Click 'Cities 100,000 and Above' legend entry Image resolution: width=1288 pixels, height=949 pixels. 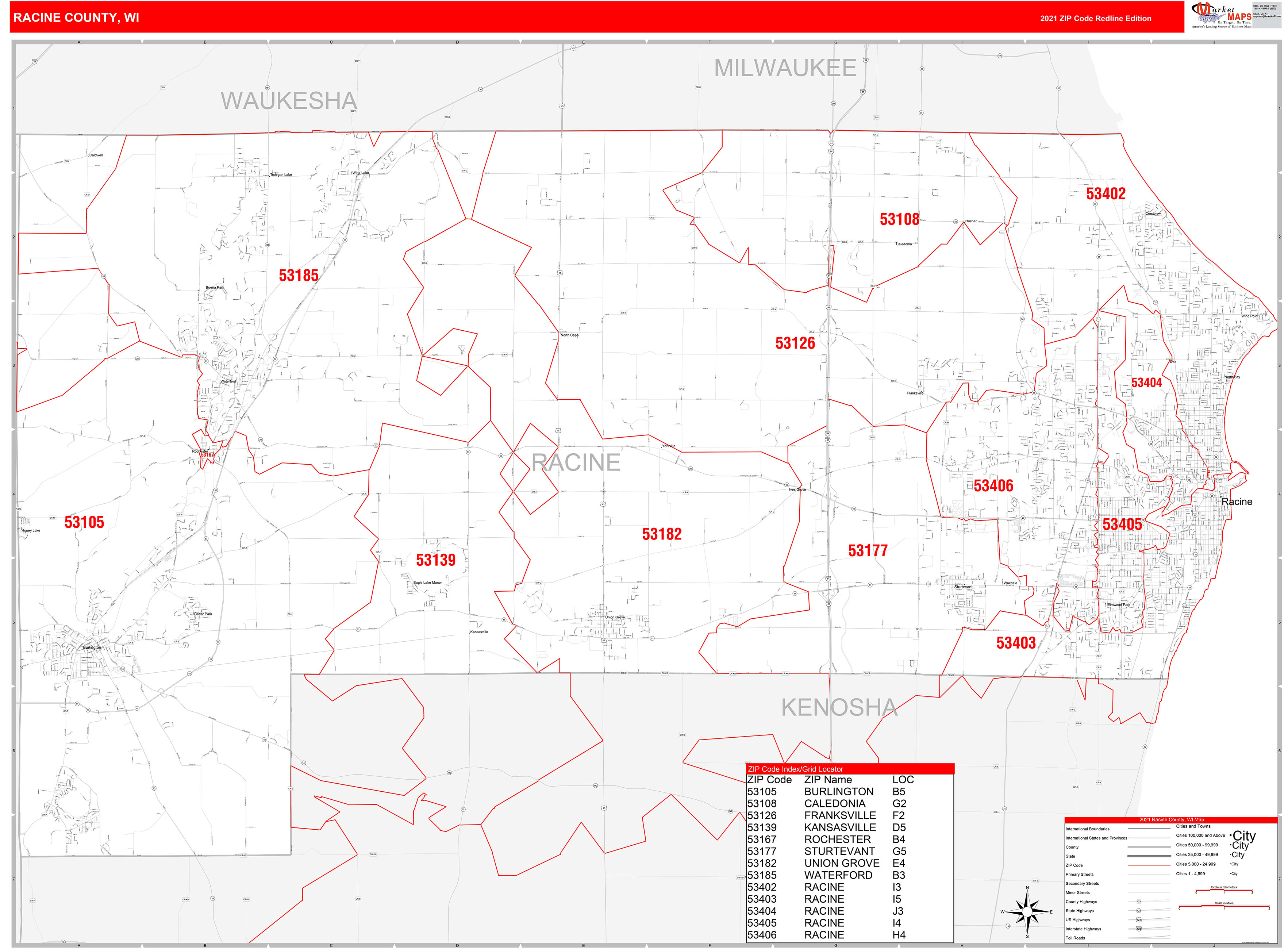tap(1200, 835)
